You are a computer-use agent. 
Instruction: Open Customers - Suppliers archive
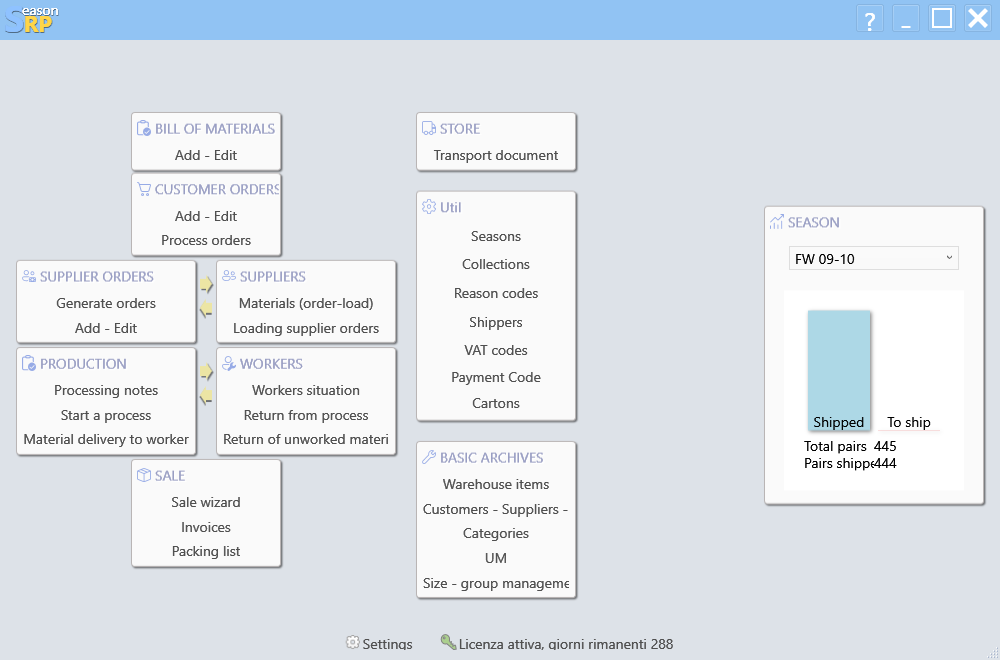point(496,510)
